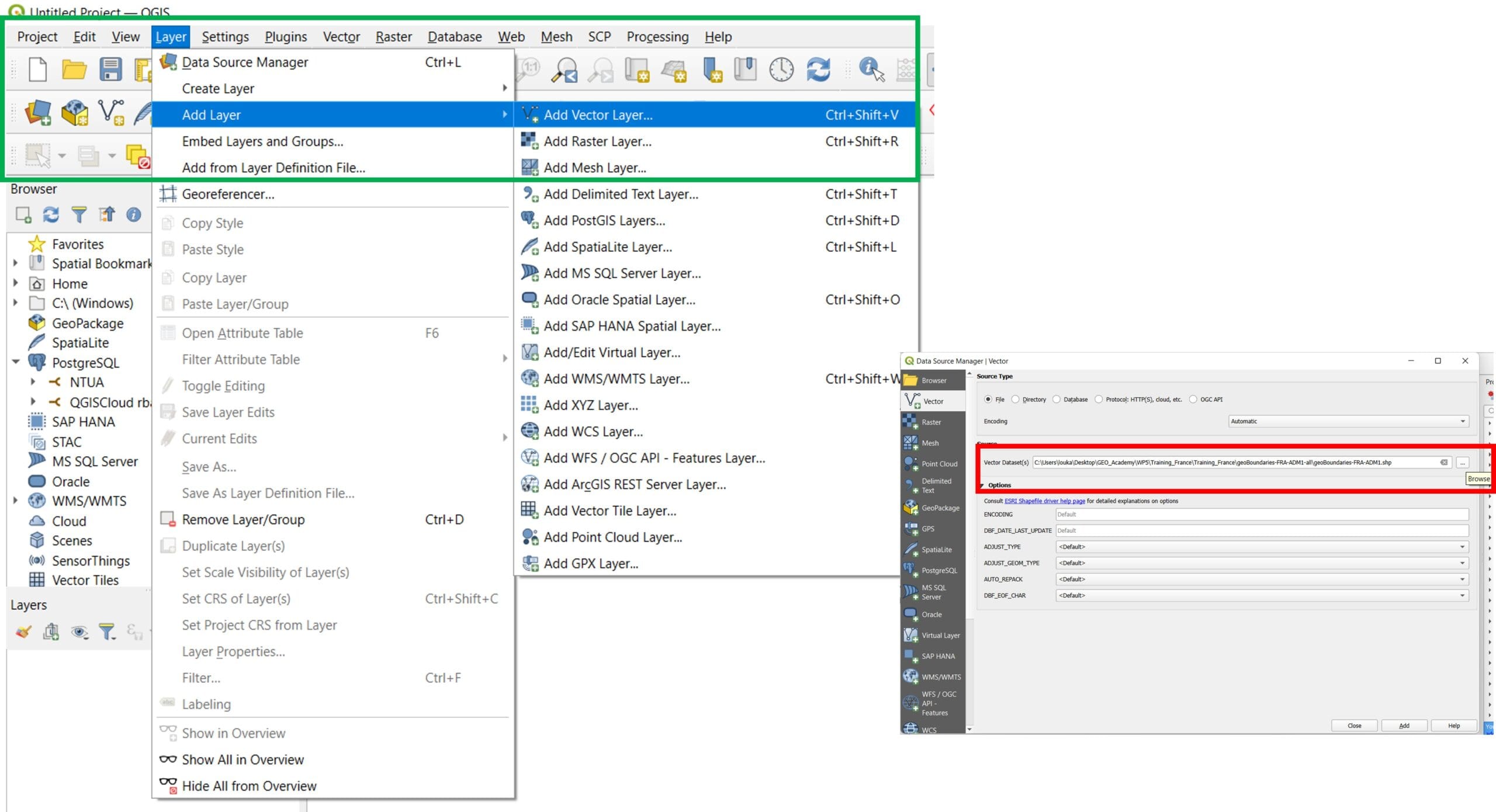The width and height of the screenshot is (1496, 812).
Task: Click the Temporal Controller clock icon
Action: 781,70
